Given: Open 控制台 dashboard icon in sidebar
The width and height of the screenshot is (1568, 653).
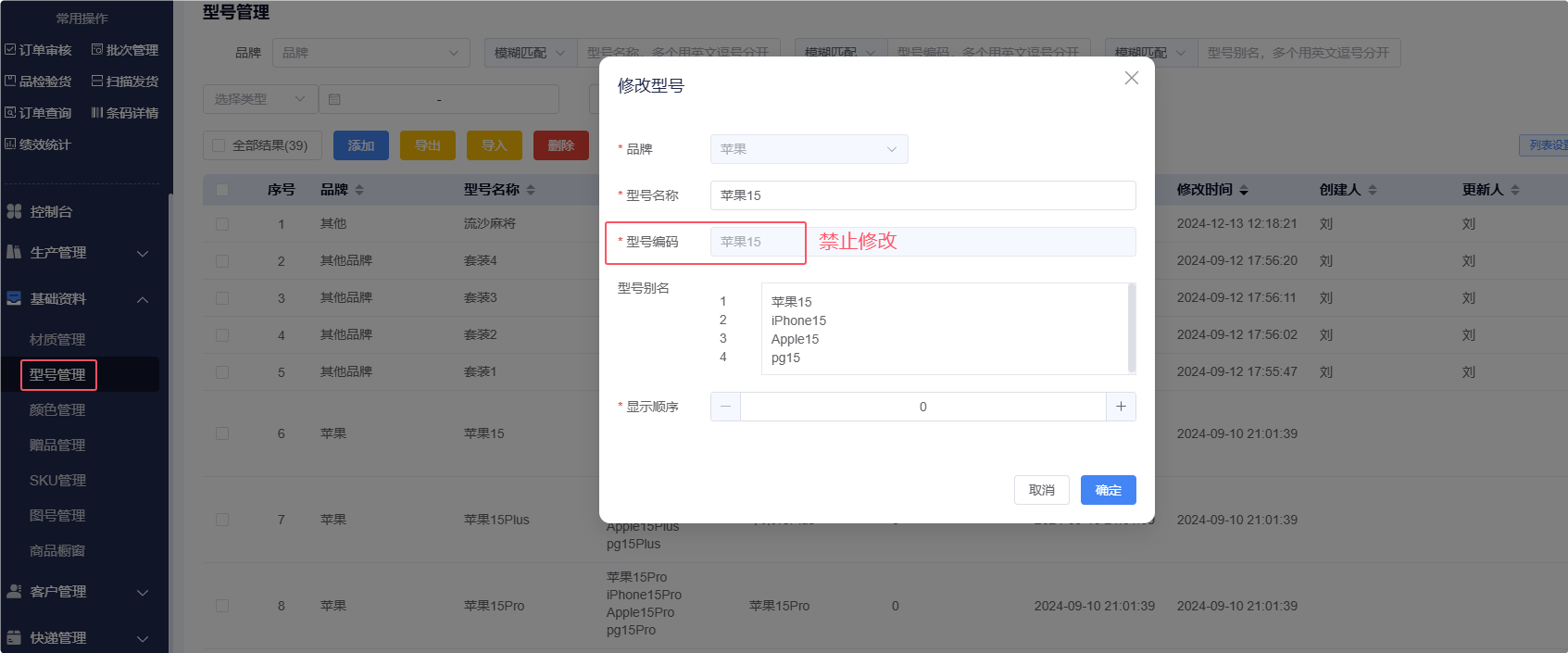Looking at the screenshot, I should pyautogui.click(x=14, y=212).
